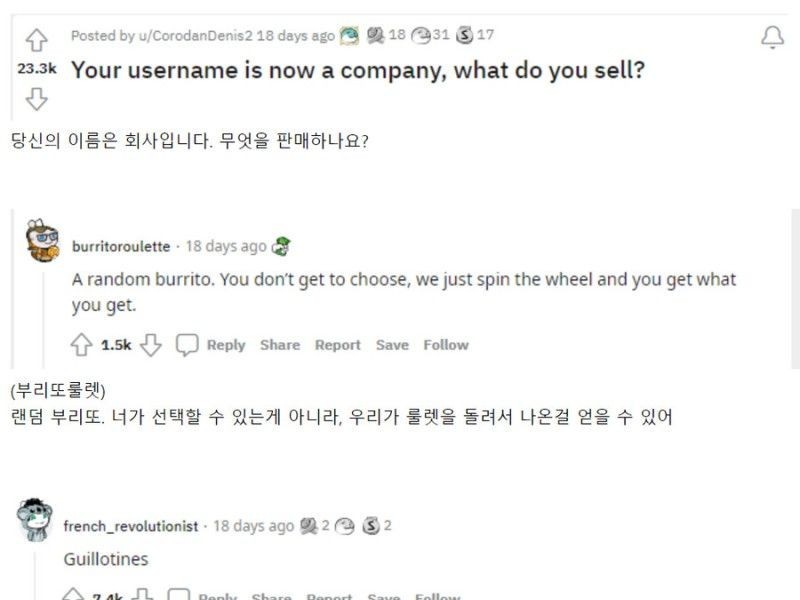The image size is (800, 600).
Task: Click french_revolutionist's avatar
Action: click(x=34, y=520)
